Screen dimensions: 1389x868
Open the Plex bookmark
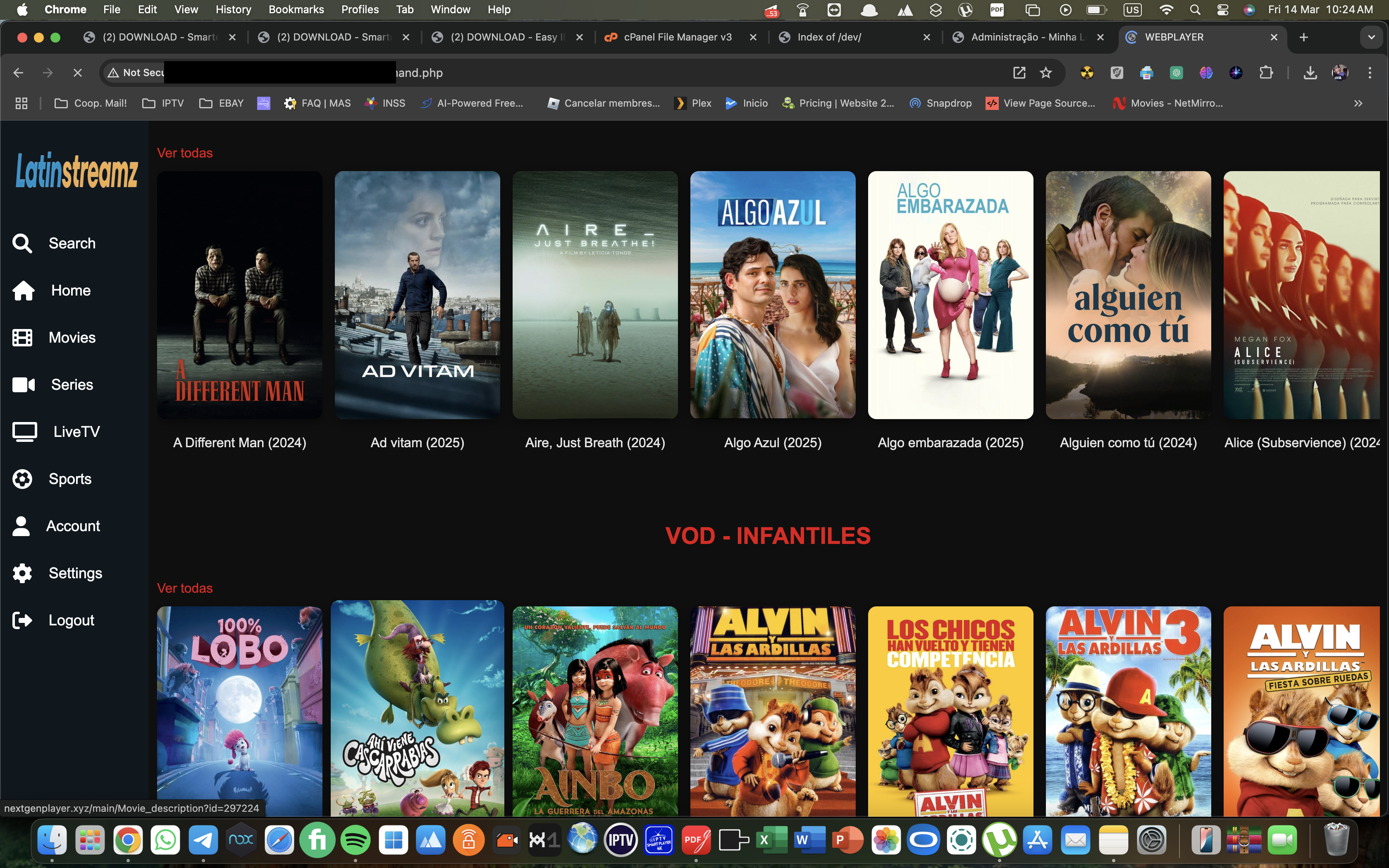point(692,103)
